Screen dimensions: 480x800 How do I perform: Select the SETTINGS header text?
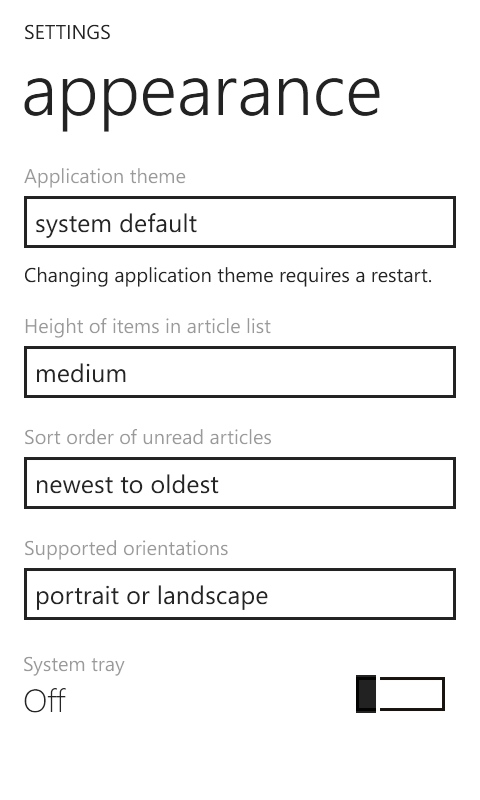coord(67,33)
